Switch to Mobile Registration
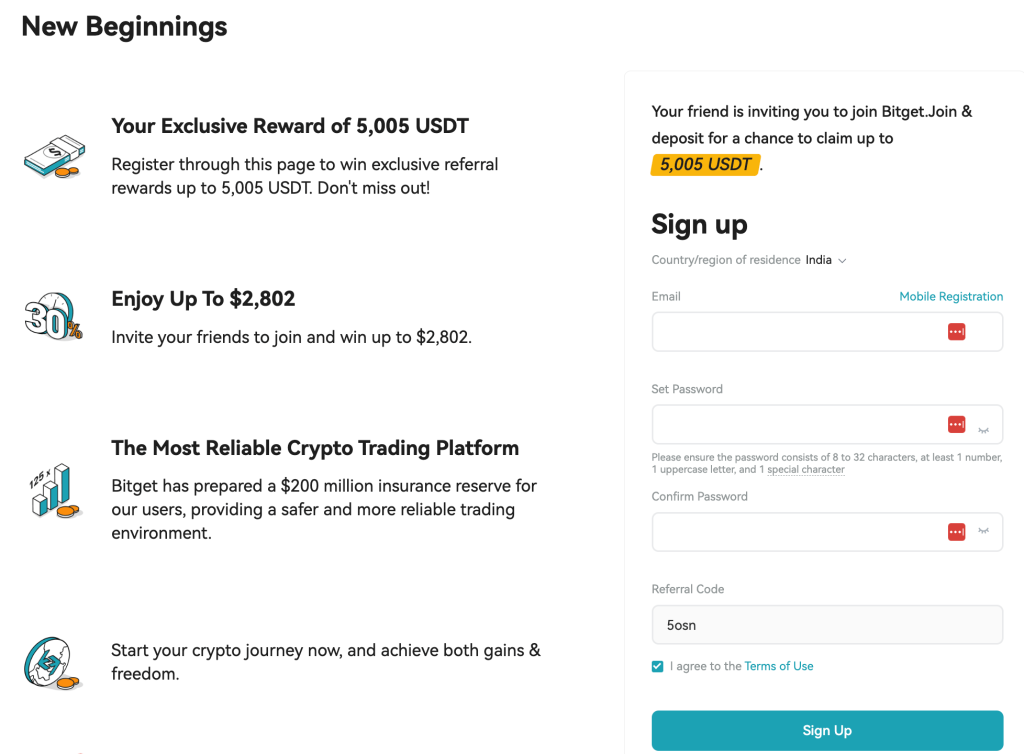Viewport: 1024px width, 754px height. tap(950, 296)
